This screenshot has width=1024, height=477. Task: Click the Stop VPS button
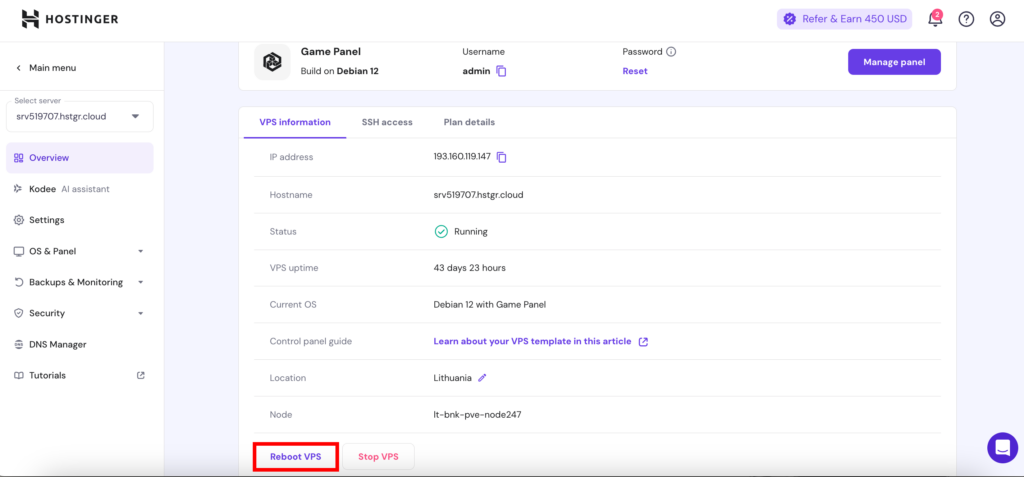point(378,457)
